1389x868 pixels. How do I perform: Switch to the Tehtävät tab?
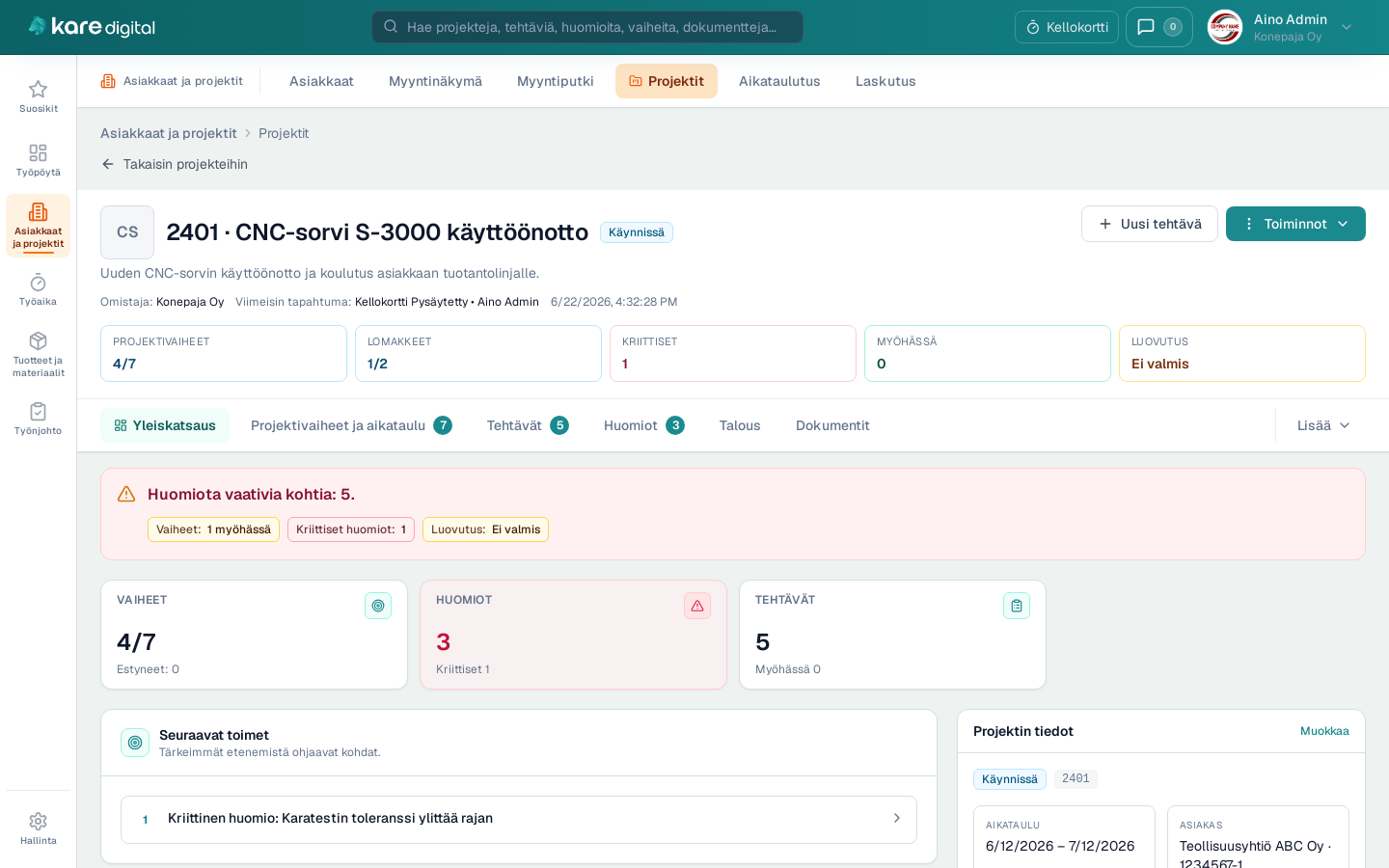point(528,425)
